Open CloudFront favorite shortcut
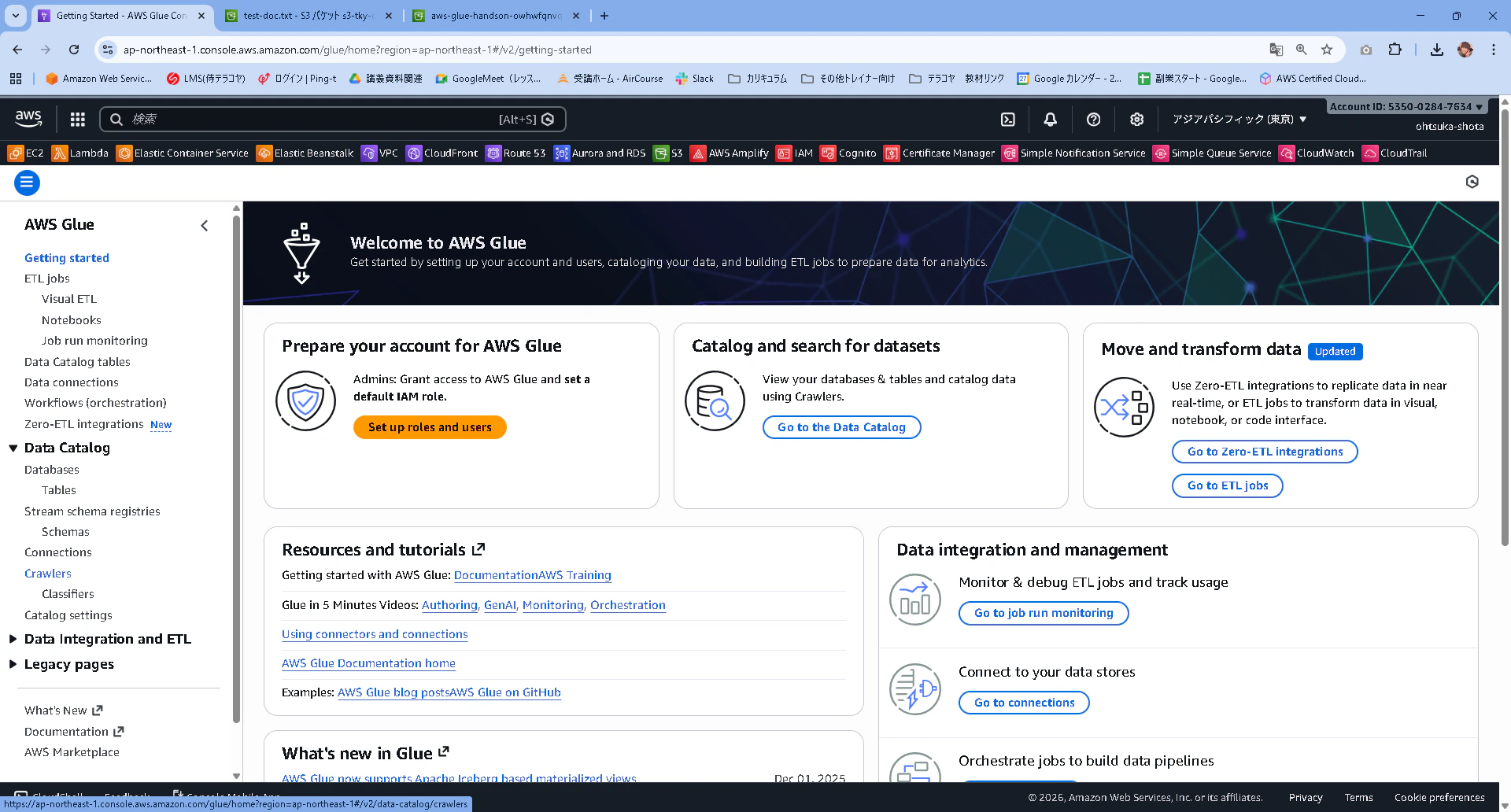1511x812 pixels. [442, 153]
